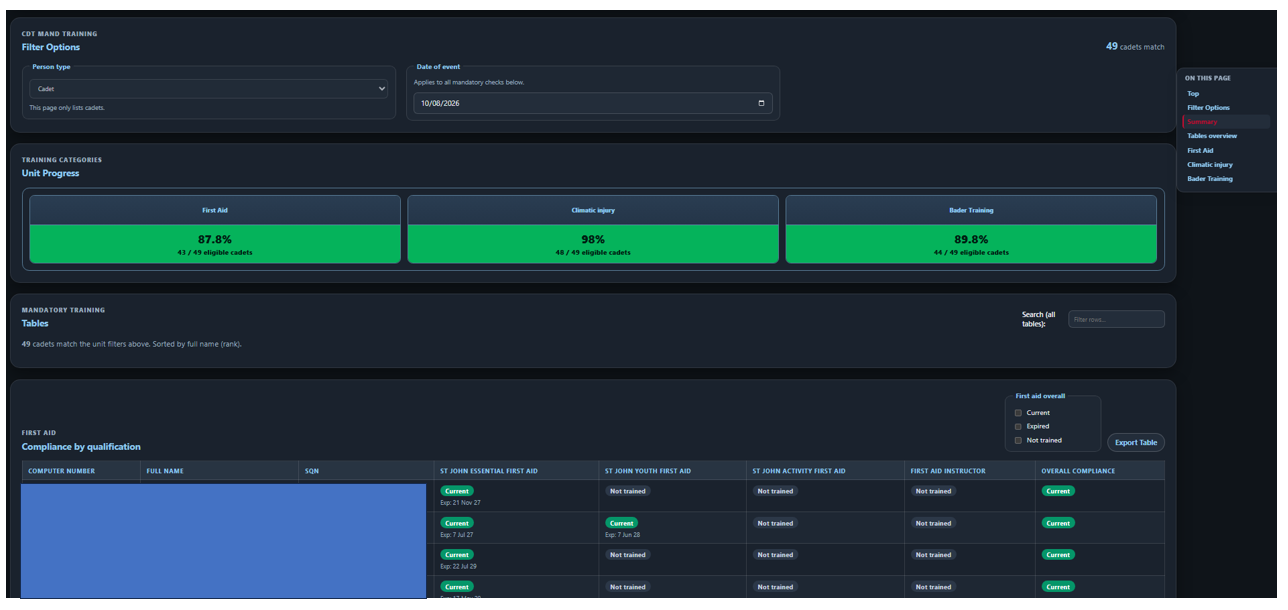Go to Bader Training in sidebar navigation
Viewport: 1288px width, 610px height.
point(1210,179)
